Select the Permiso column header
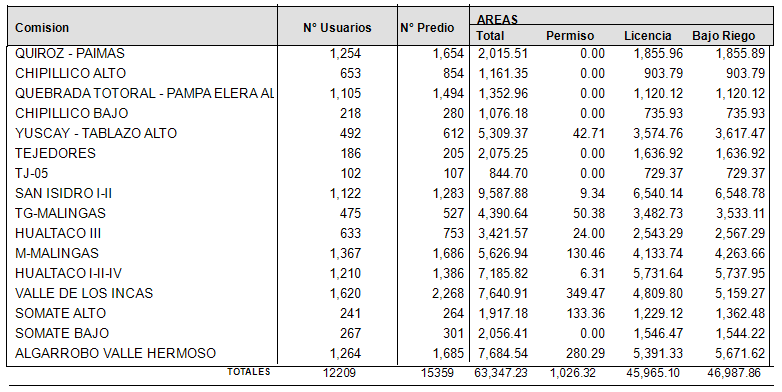The image size is (782, 392). [570, 36]
